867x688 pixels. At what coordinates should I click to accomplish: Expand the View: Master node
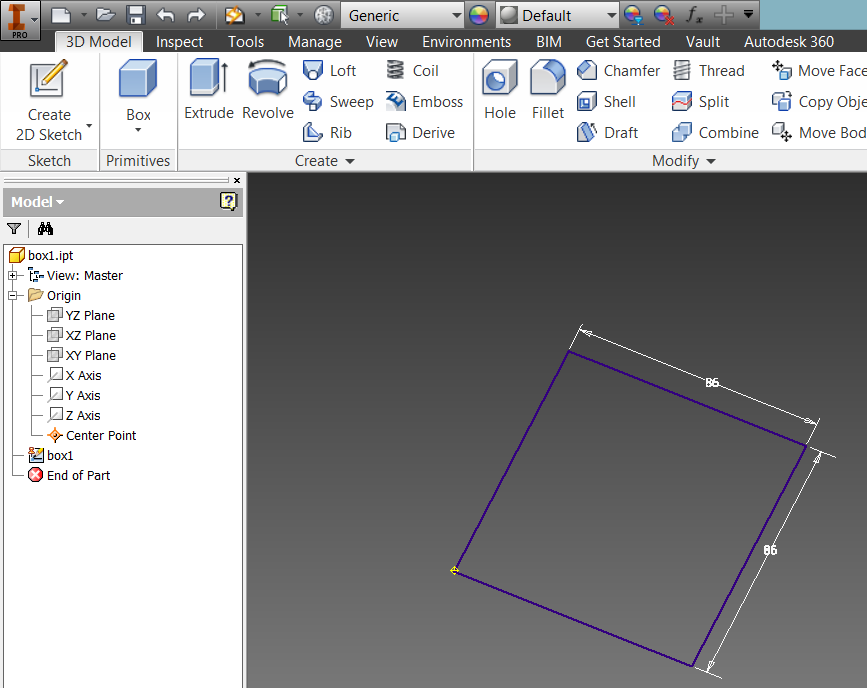(x=13, y=275)
